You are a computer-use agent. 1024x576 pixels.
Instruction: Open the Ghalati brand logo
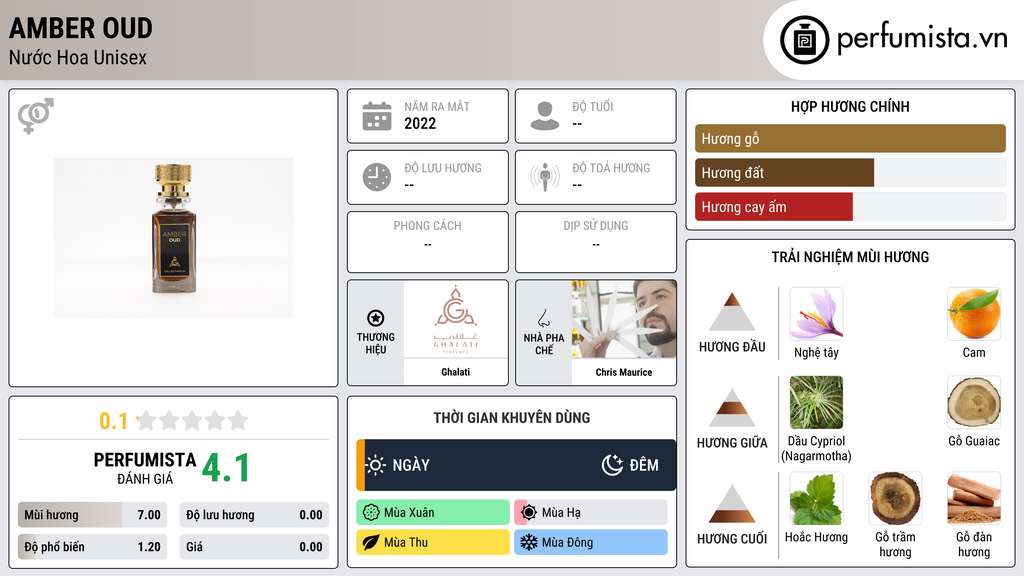[456, 319]
